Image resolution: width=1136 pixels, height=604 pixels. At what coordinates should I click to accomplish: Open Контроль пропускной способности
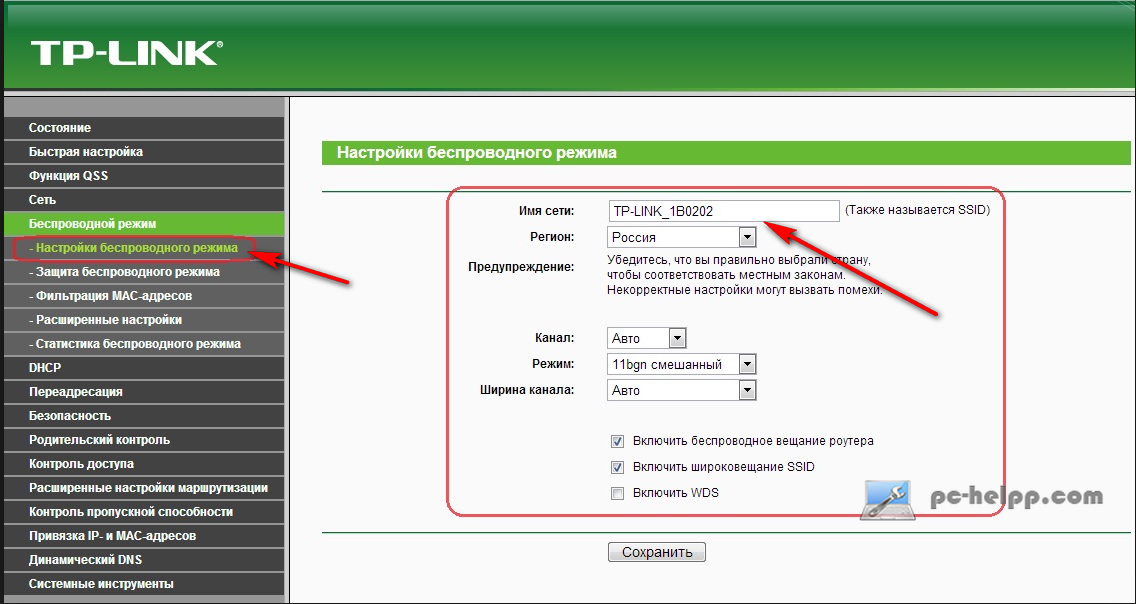(144, 512)
